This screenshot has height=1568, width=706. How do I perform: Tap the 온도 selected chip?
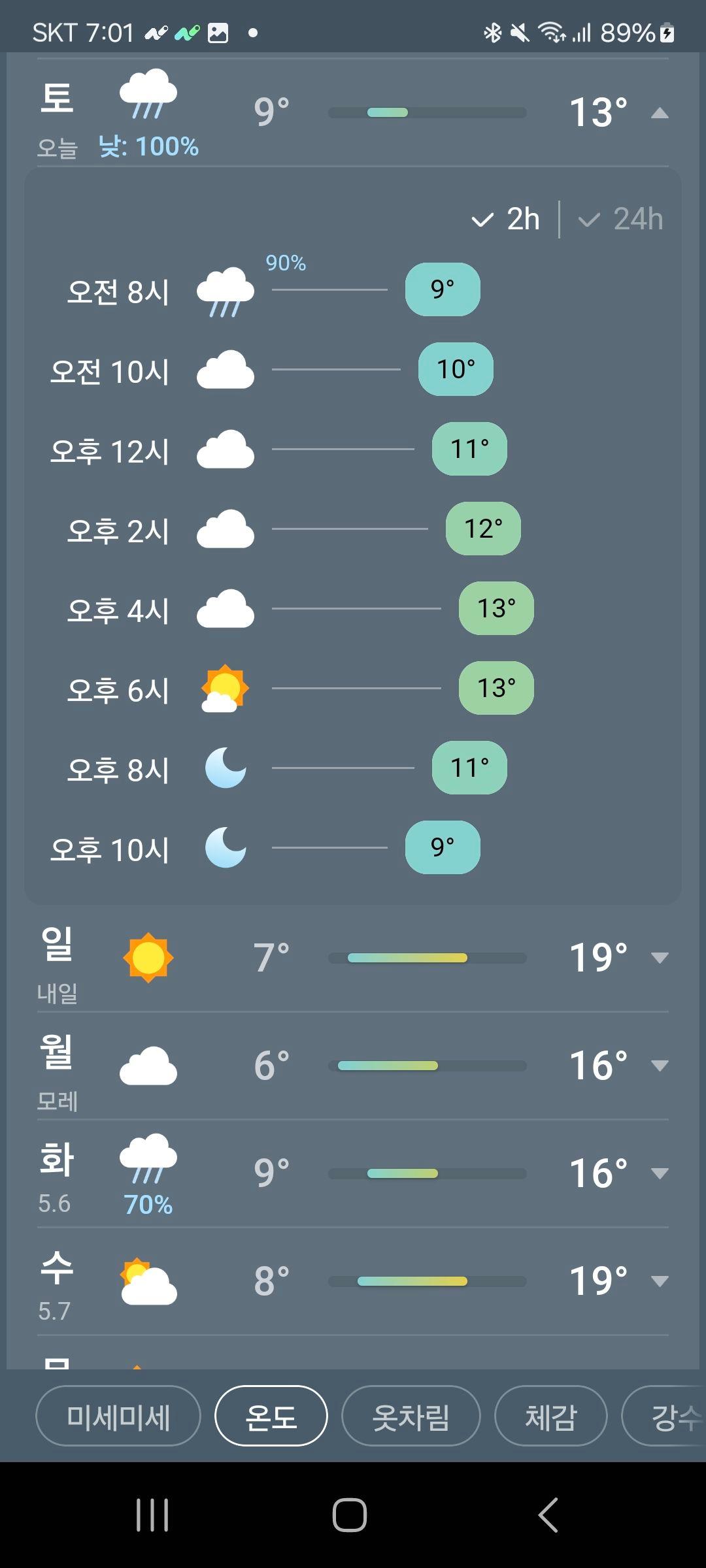pyautogui.click(x=271, y=1416)
